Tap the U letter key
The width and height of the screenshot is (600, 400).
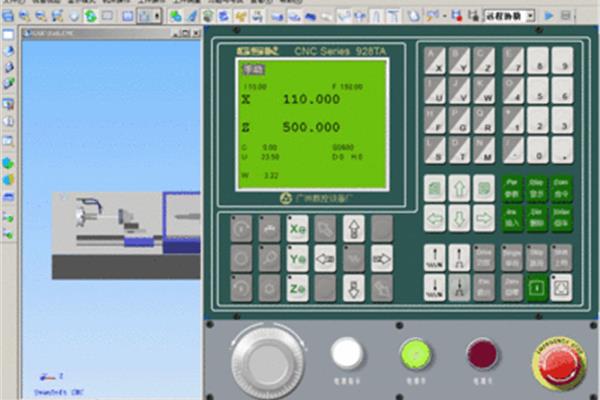tap(435, 90)
